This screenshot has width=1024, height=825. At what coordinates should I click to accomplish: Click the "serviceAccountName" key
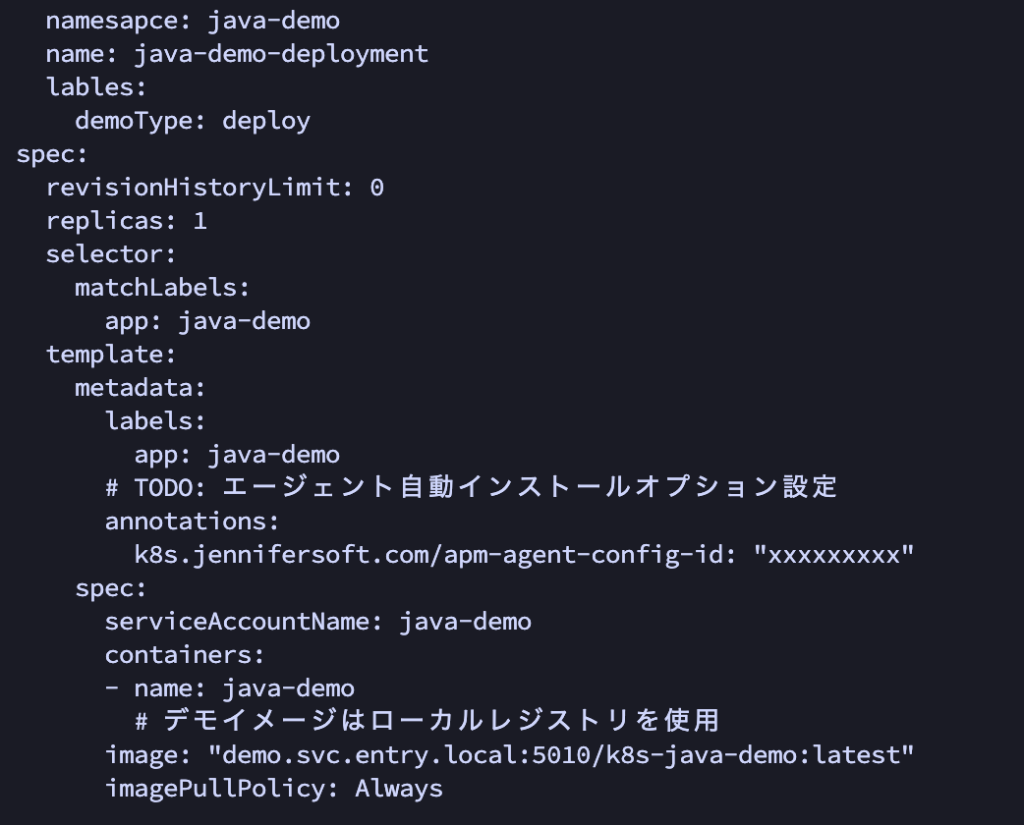click(x=237, y=621)
